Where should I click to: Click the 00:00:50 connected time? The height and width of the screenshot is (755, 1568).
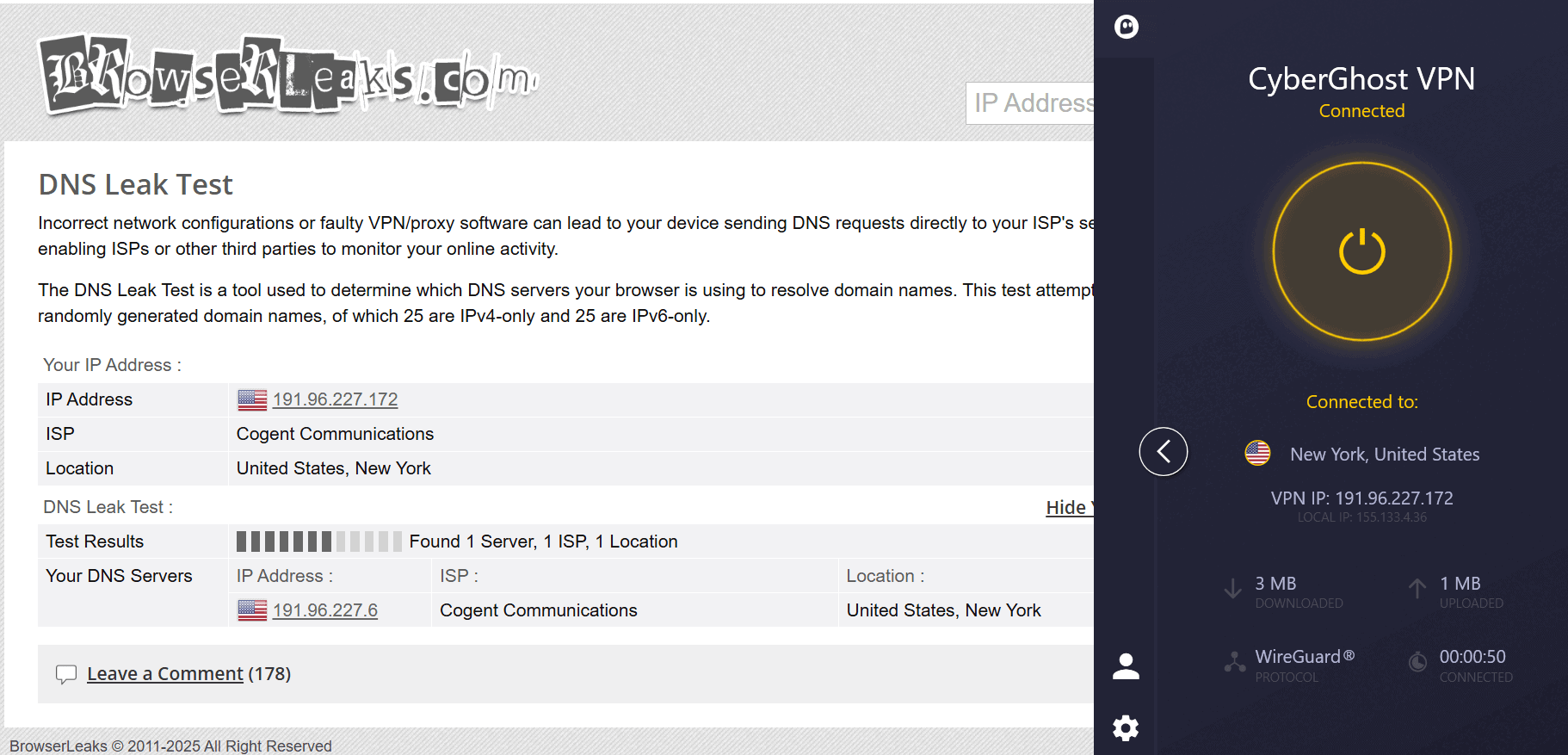pos(1472,657)
